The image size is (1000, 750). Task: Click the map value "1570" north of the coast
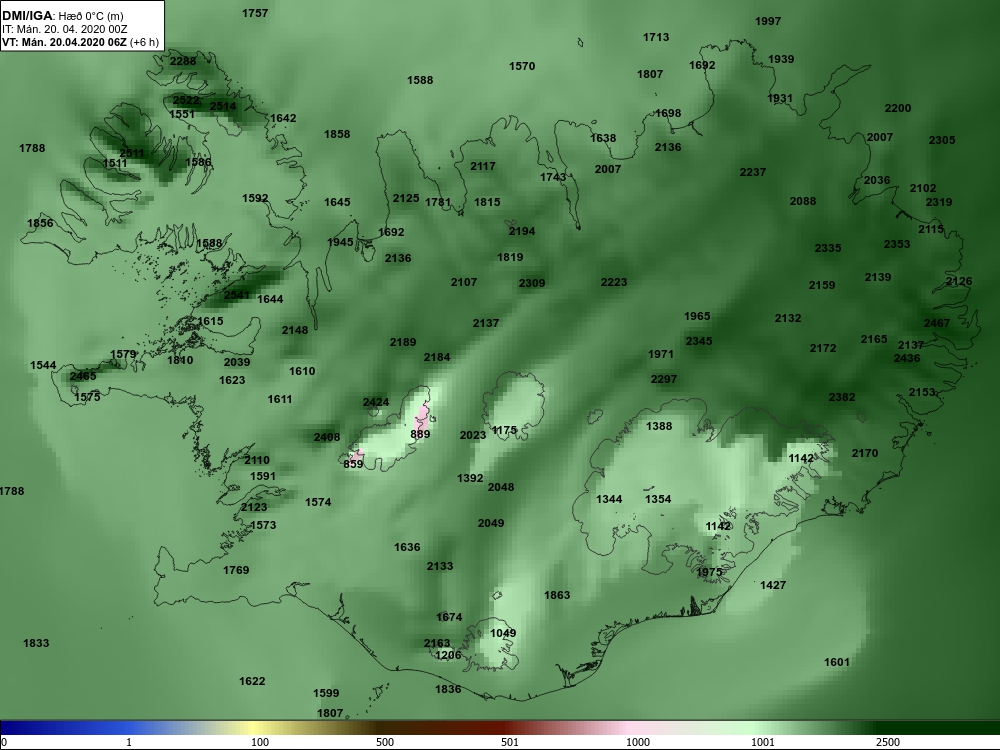[x=522, y=66]
